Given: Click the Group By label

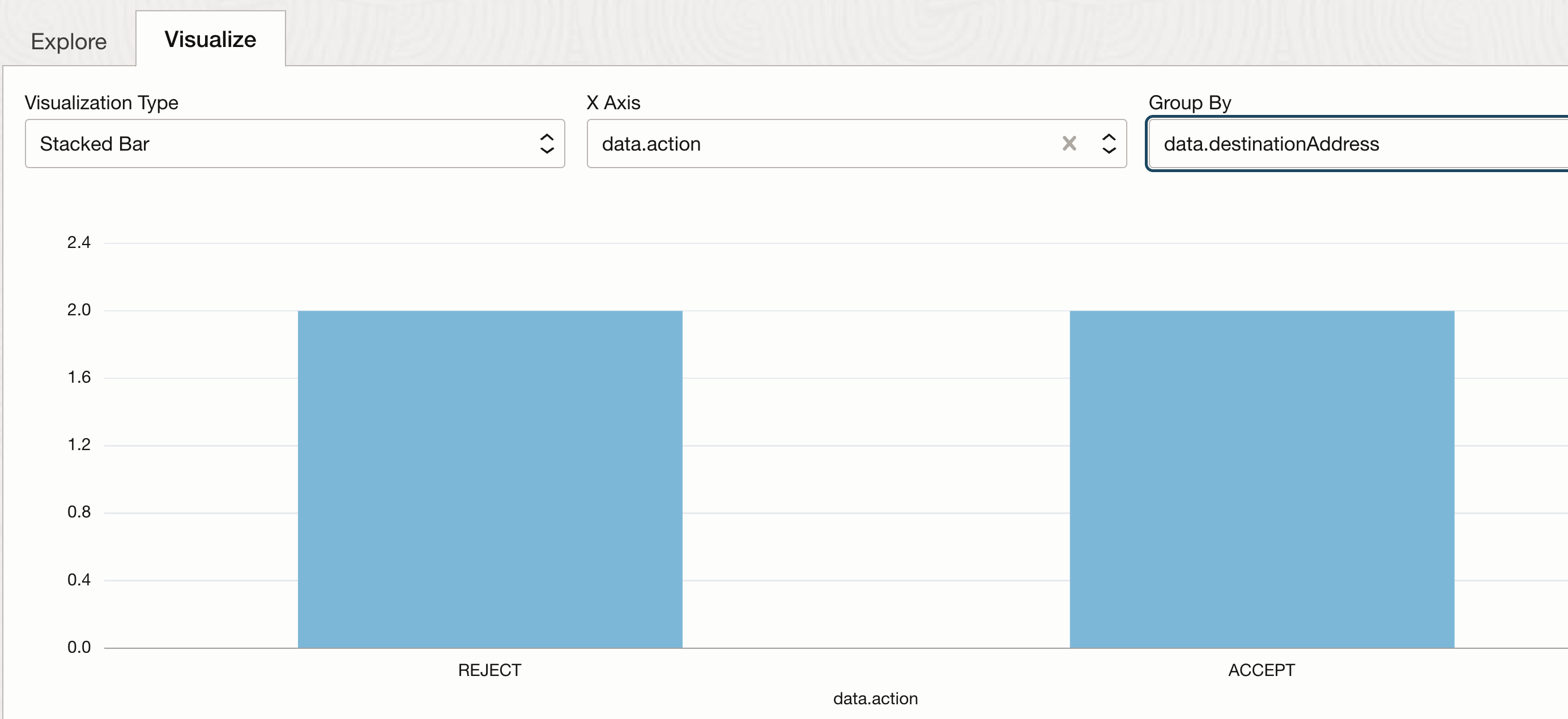Looking at the screenshot, I should [x=1190, y=103].
